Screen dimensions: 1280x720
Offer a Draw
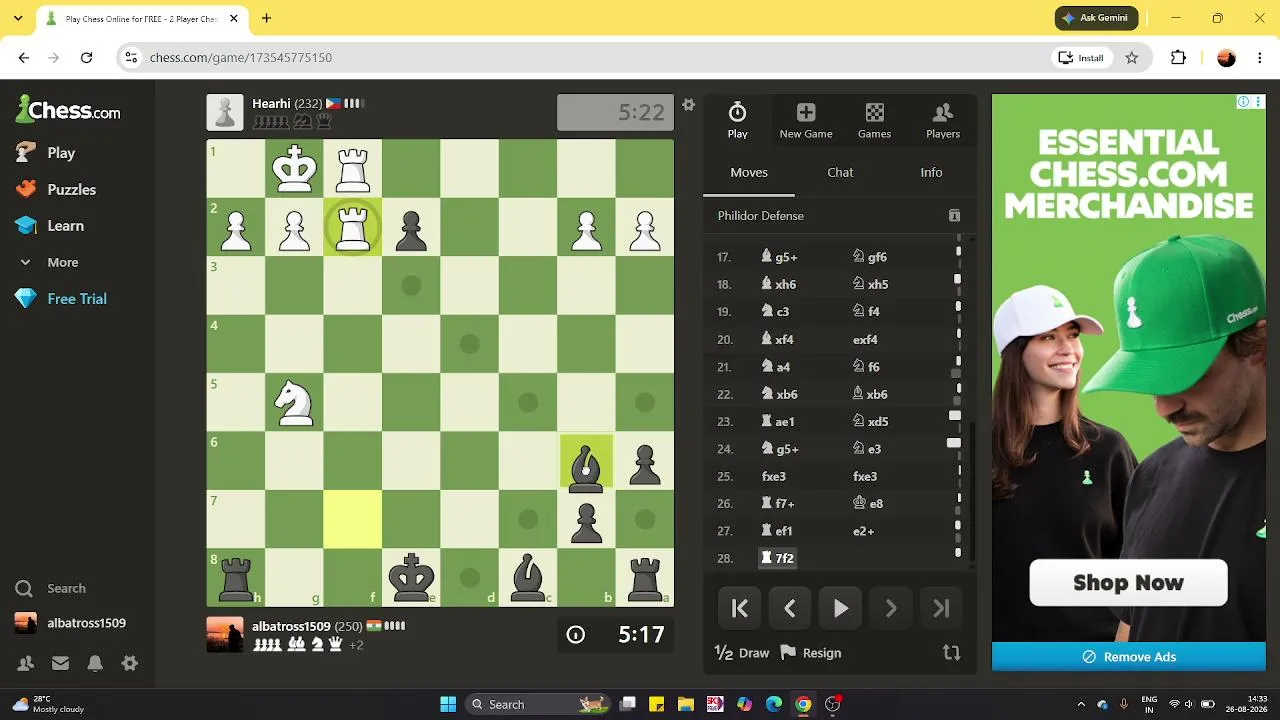pos(742,653)
